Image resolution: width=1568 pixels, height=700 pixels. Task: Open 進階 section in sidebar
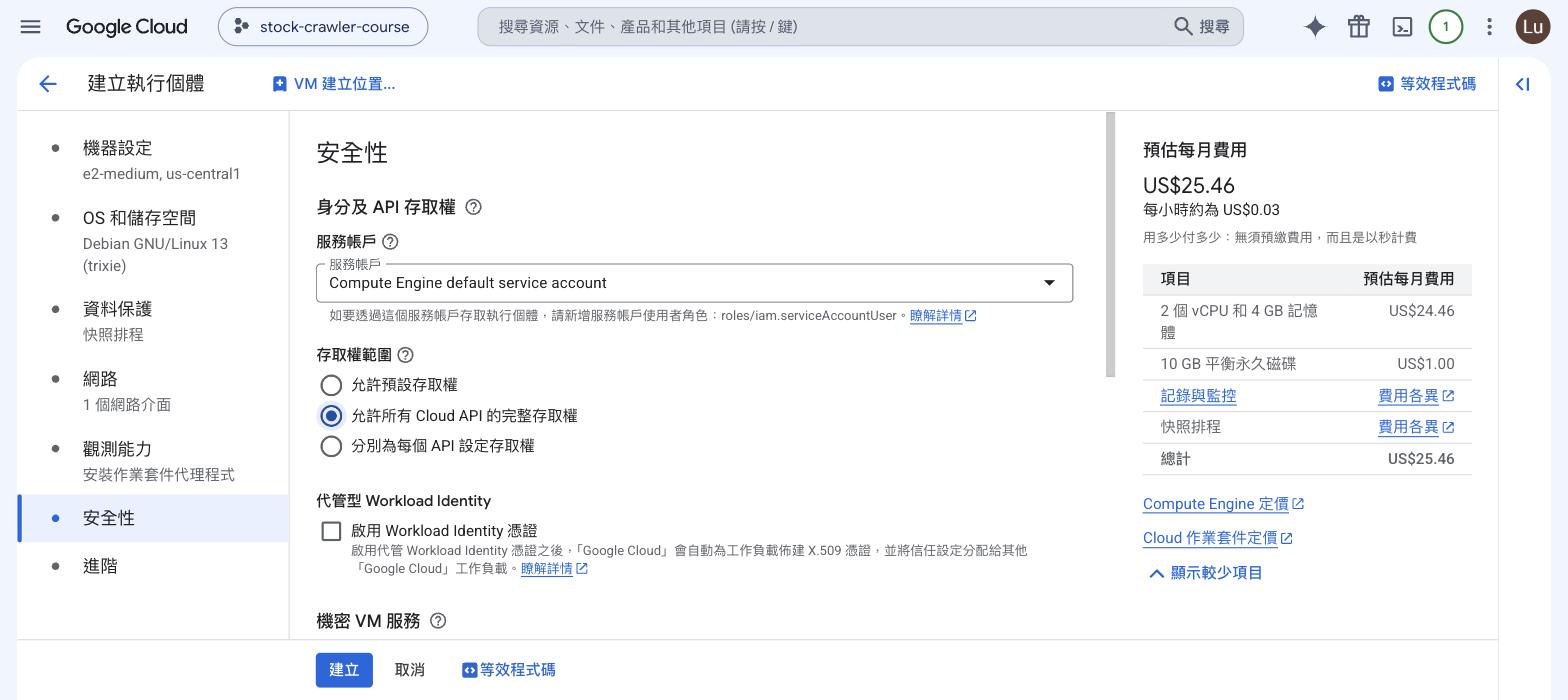(x=153, y=566)
